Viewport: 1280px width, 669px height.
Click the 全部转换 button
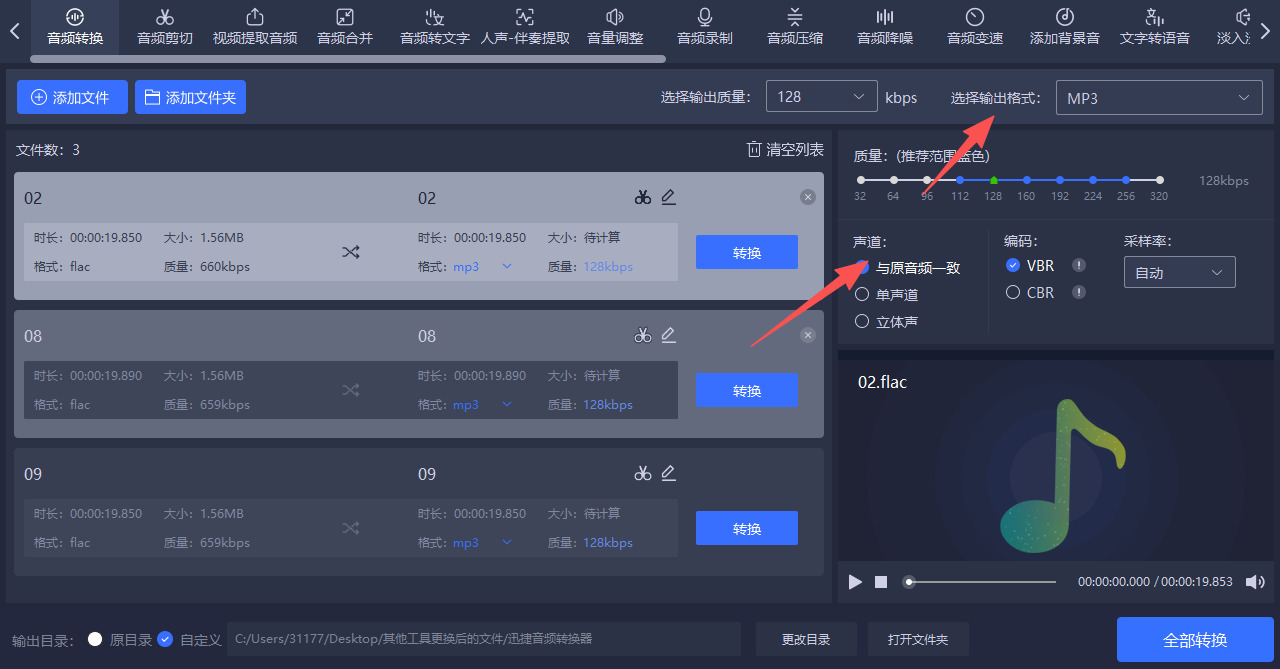pos(1195,640)
